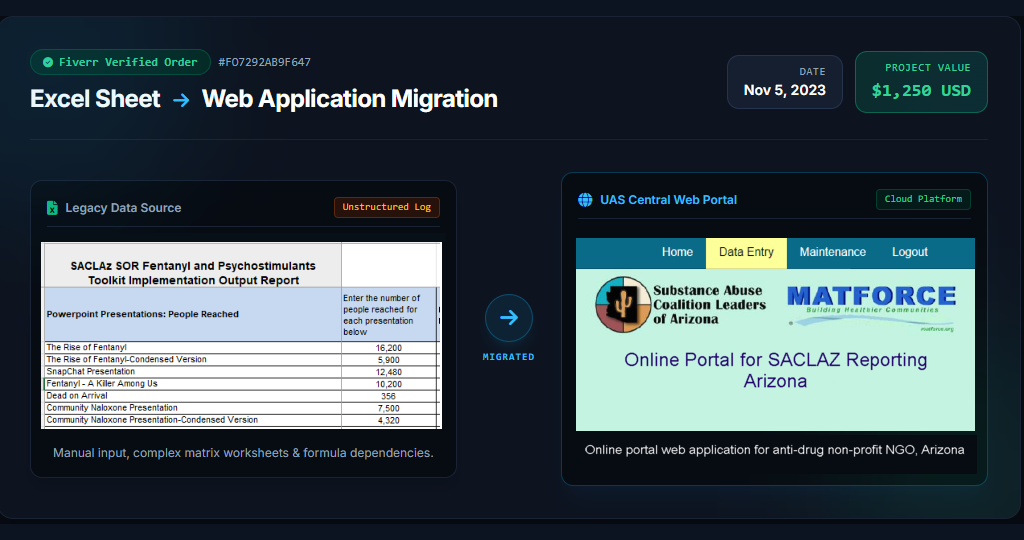The width and height of the screenshot is (1024, 540).
Task: Click the 'Enter the number of people reached' cell
Action: tap(389, 315)
